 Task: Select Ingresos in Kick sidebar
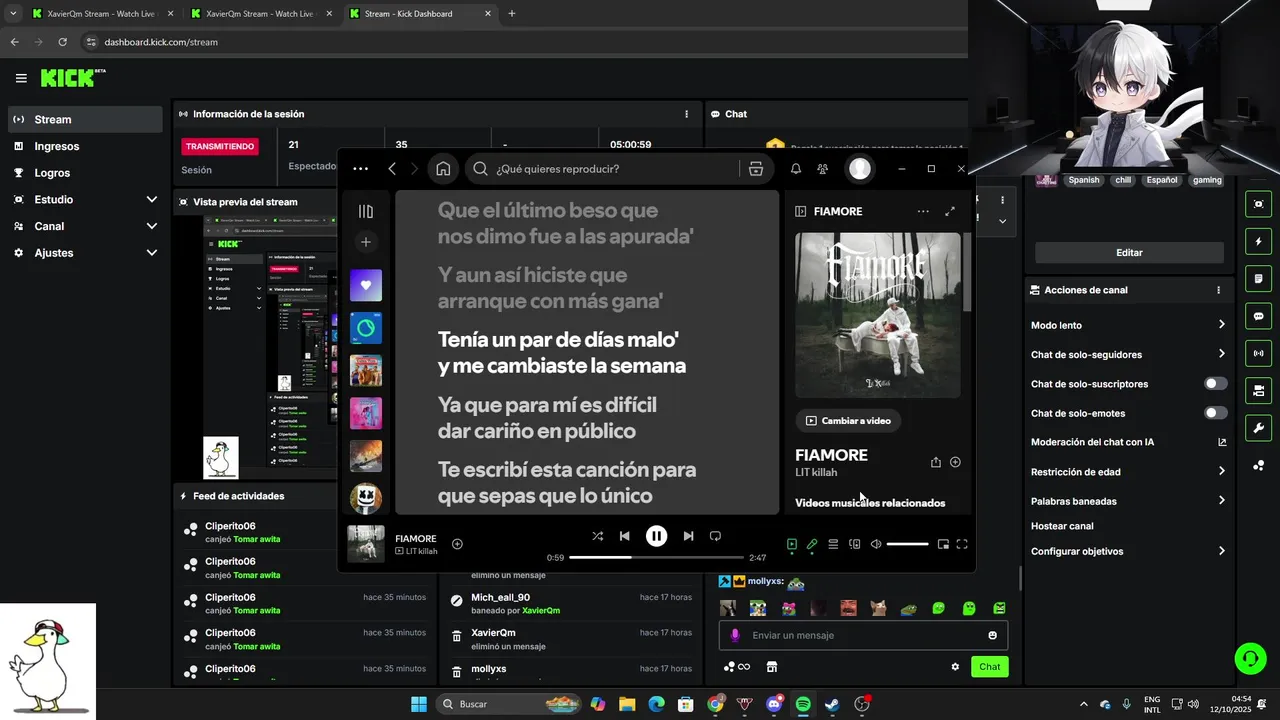(84, 146)
